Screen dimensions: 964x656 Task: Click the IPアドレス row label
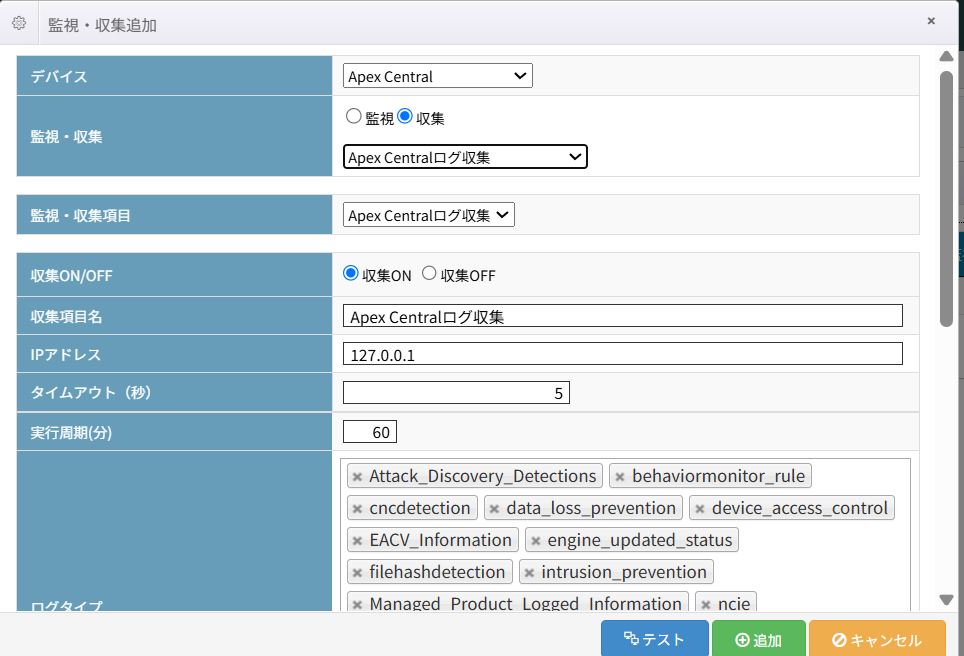point(66,354)
